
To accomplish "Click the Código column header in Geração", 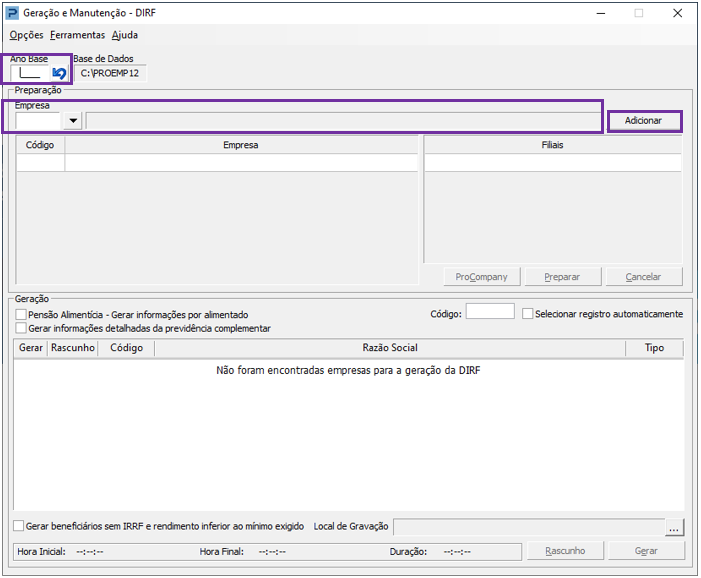I will tap(127, 348).
